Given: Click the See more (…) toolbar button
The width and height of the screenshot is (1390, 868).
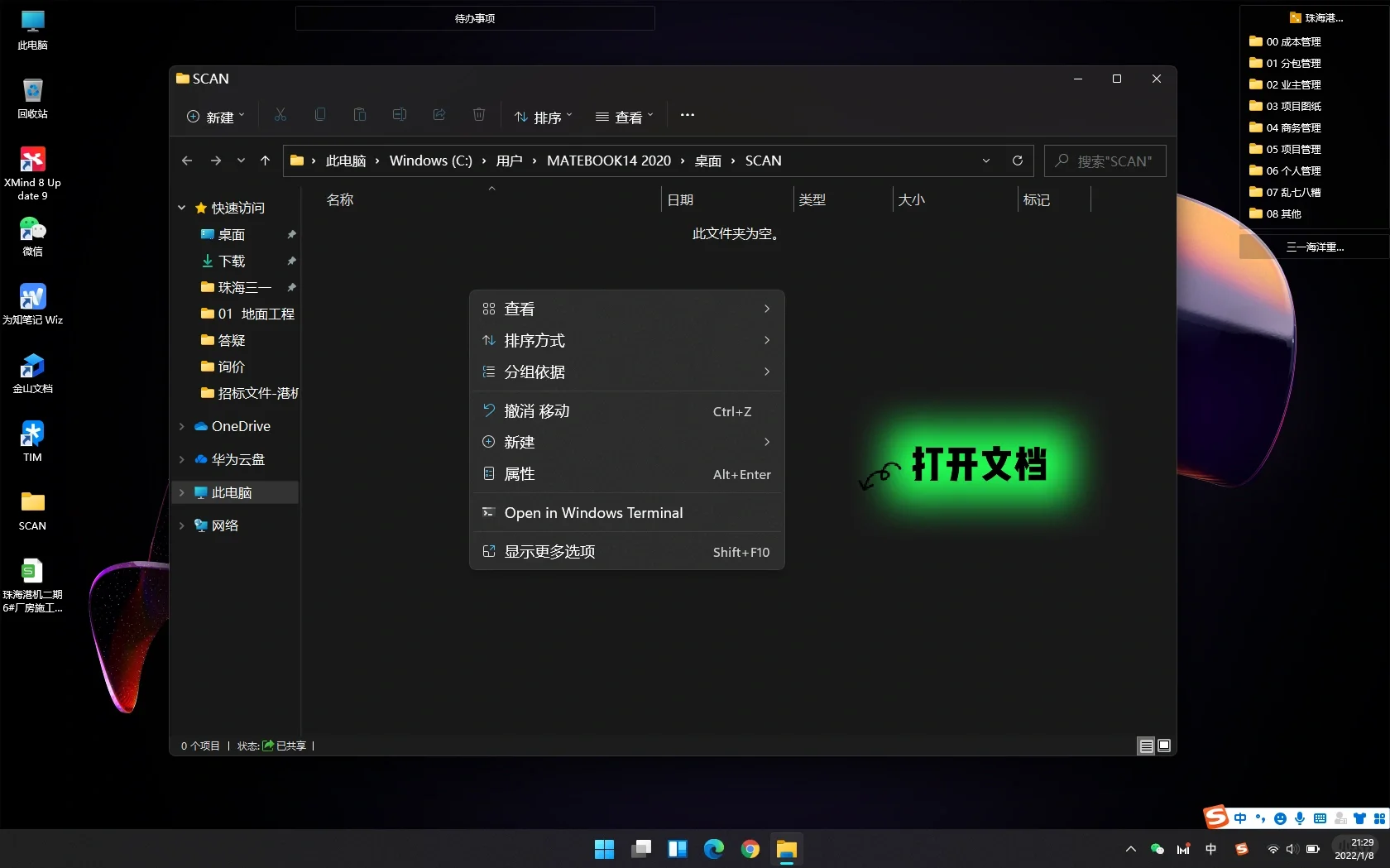Looking at the screenshot, I should 687,116.
